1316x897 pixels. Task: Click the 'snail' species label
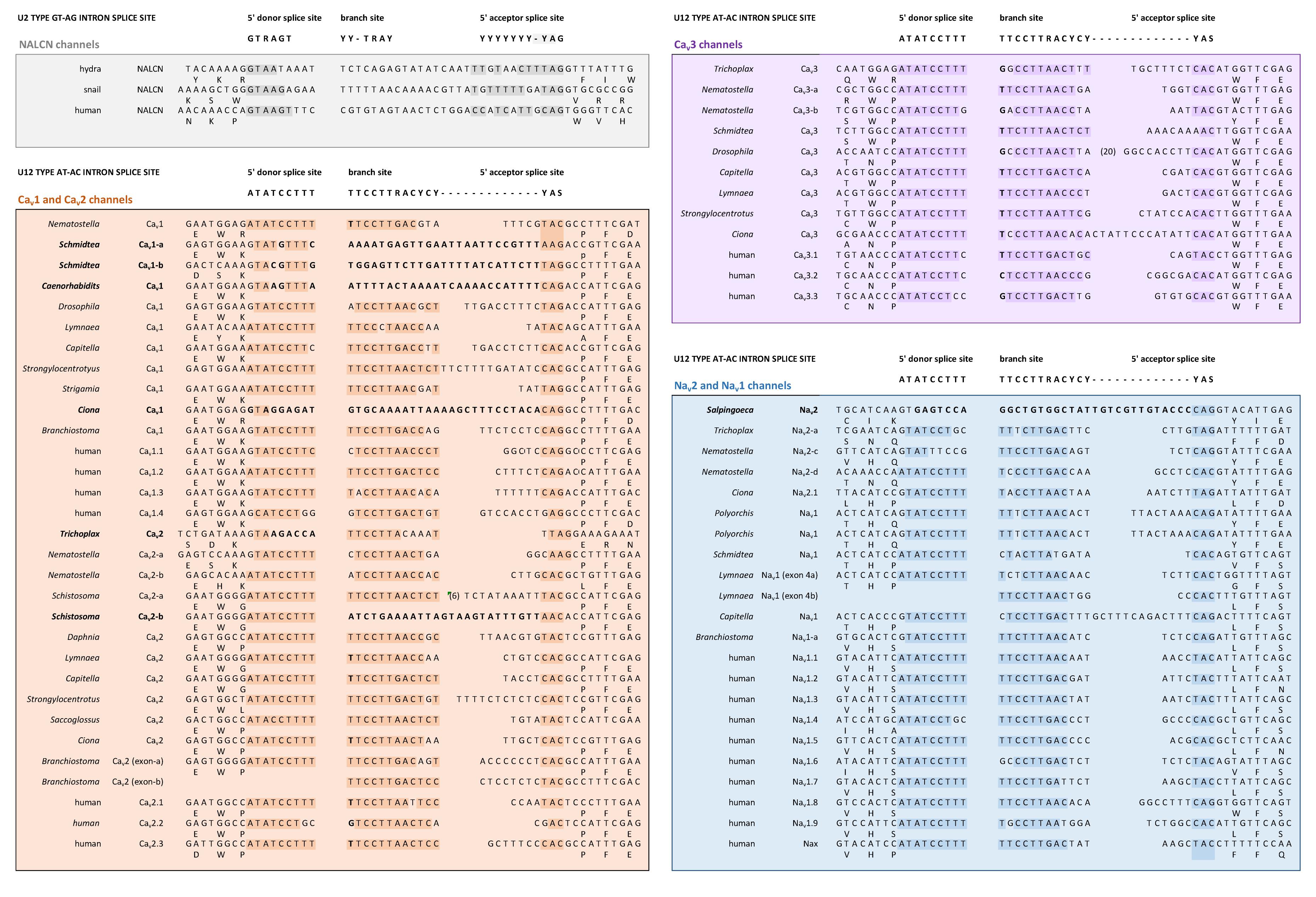point(92,90)
